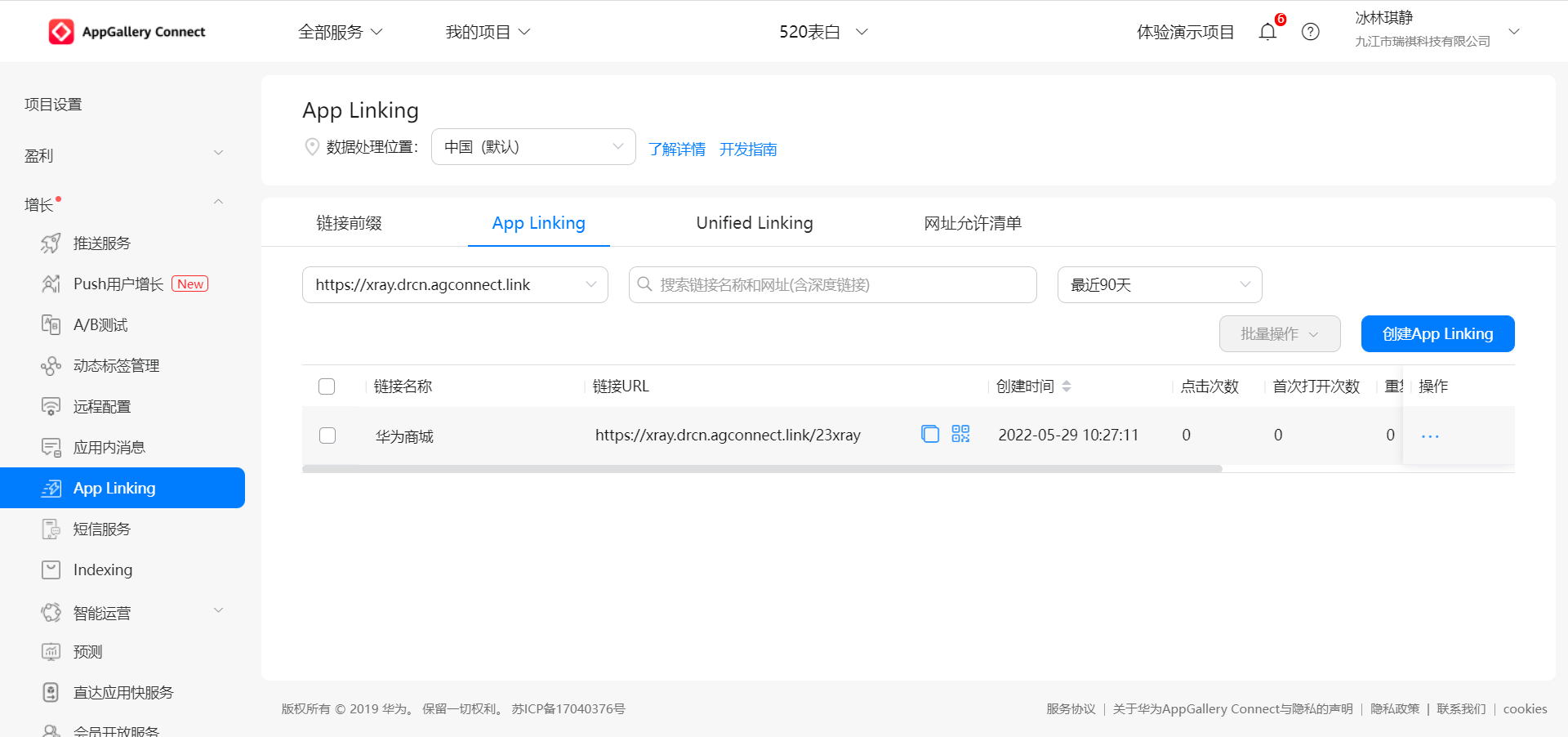Open the 了解详情 link
Viewport: 1568px width, 737px height.
click(x=677, y=150)
